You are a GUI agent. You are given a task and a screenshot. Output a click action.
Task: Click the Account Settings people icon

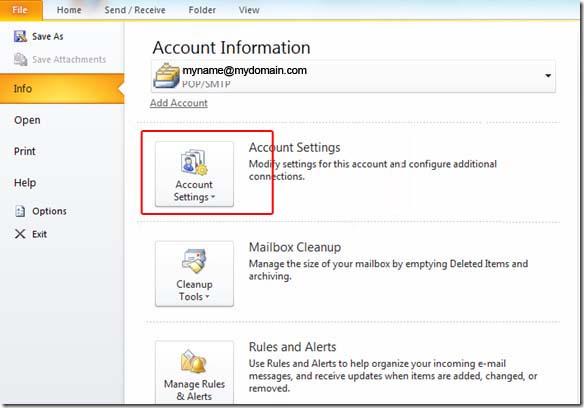click(194, 162)
